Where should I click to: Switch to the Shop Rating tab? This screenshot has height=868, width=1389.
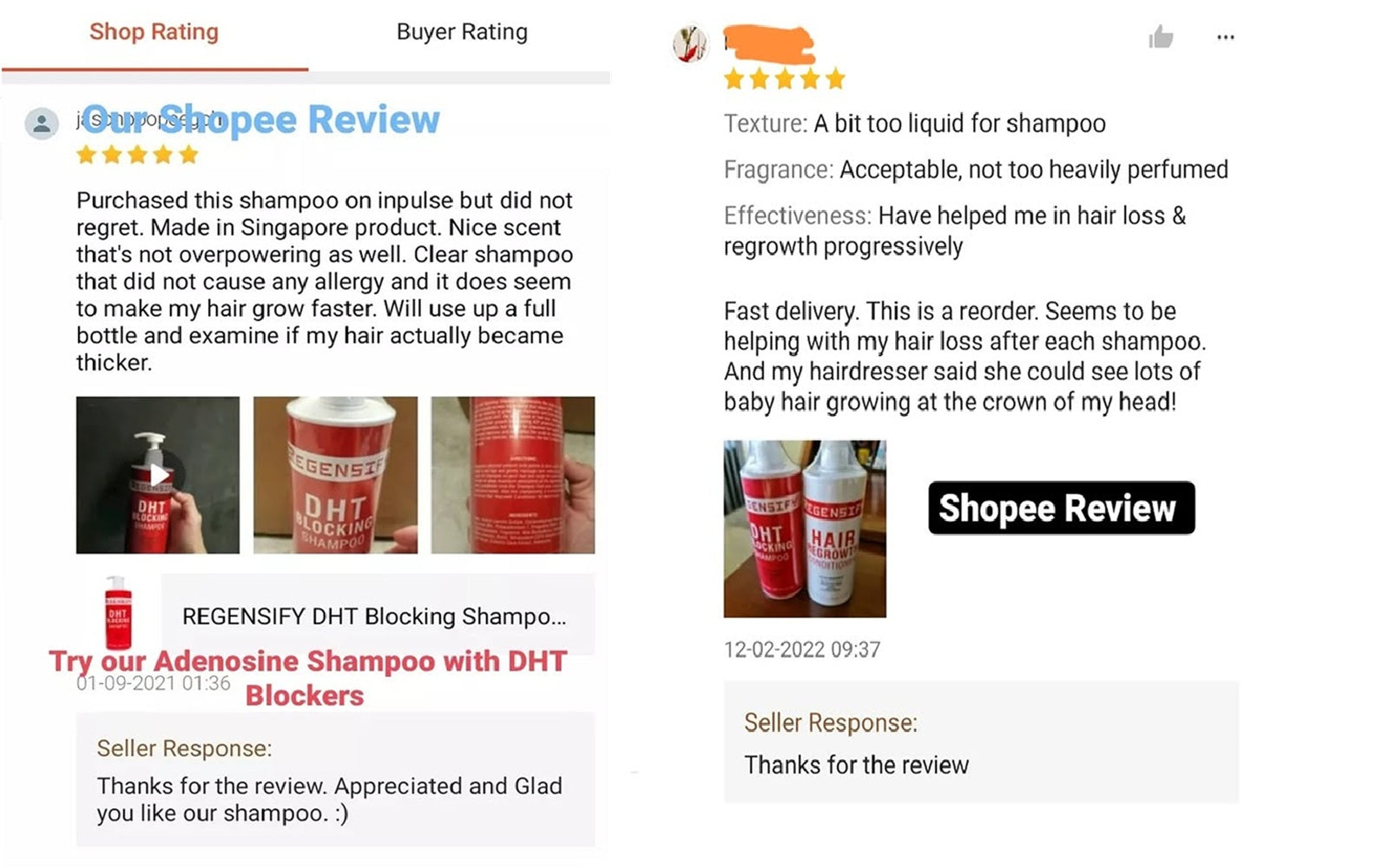click(154, 32)
